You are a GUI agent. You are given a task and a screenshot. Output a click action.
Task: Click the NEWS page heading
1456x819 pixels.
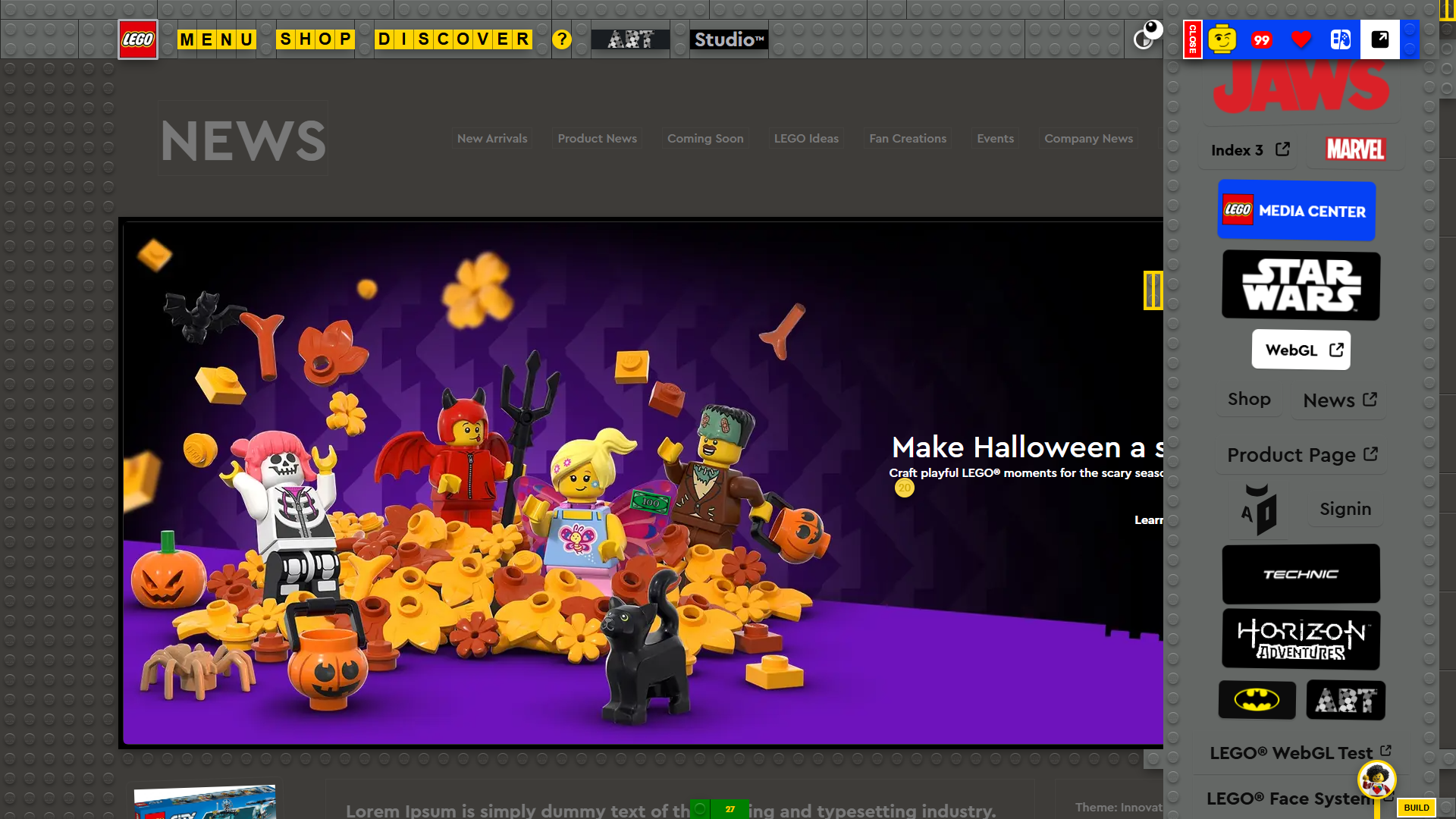point(243,140)
